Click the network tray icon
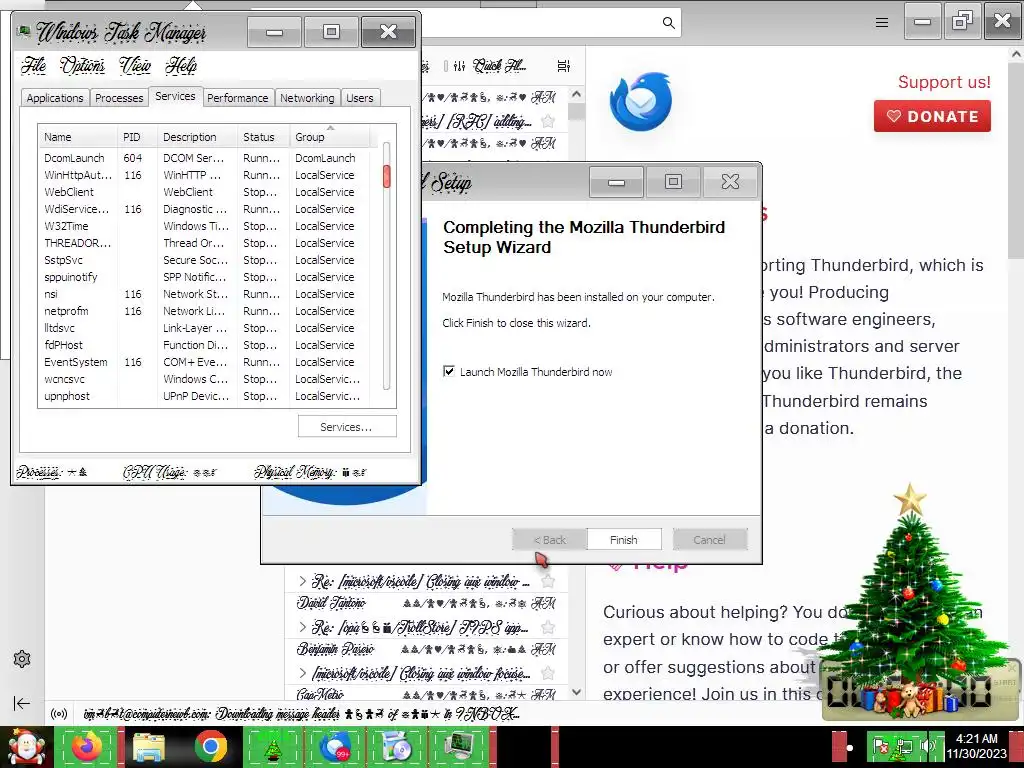The height and width of the screenshot is (768, 1024). [x=905, y=745]
